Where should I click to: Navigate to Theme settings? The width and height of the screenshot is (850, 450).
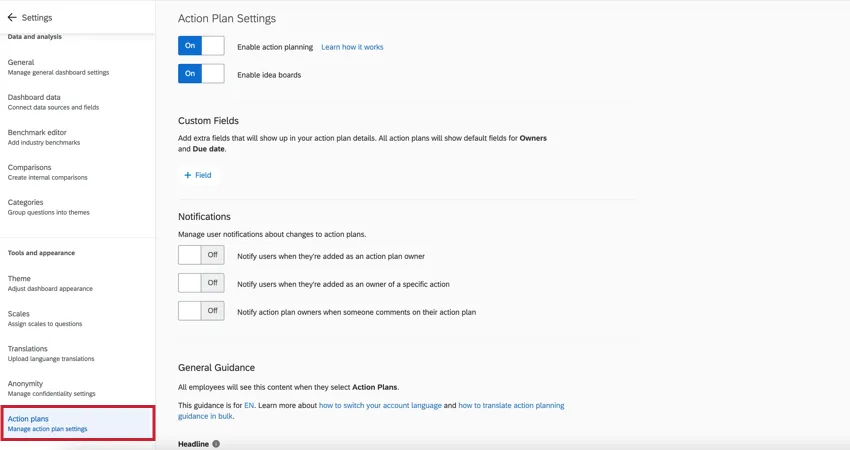click(x=50, y=283)
